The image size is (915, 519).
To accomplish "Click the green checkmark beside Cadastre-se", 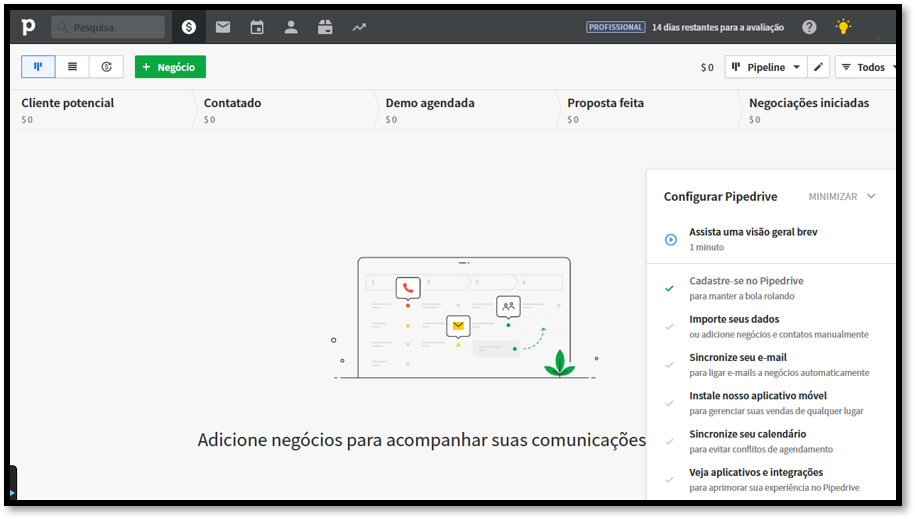I will [669, 288].
